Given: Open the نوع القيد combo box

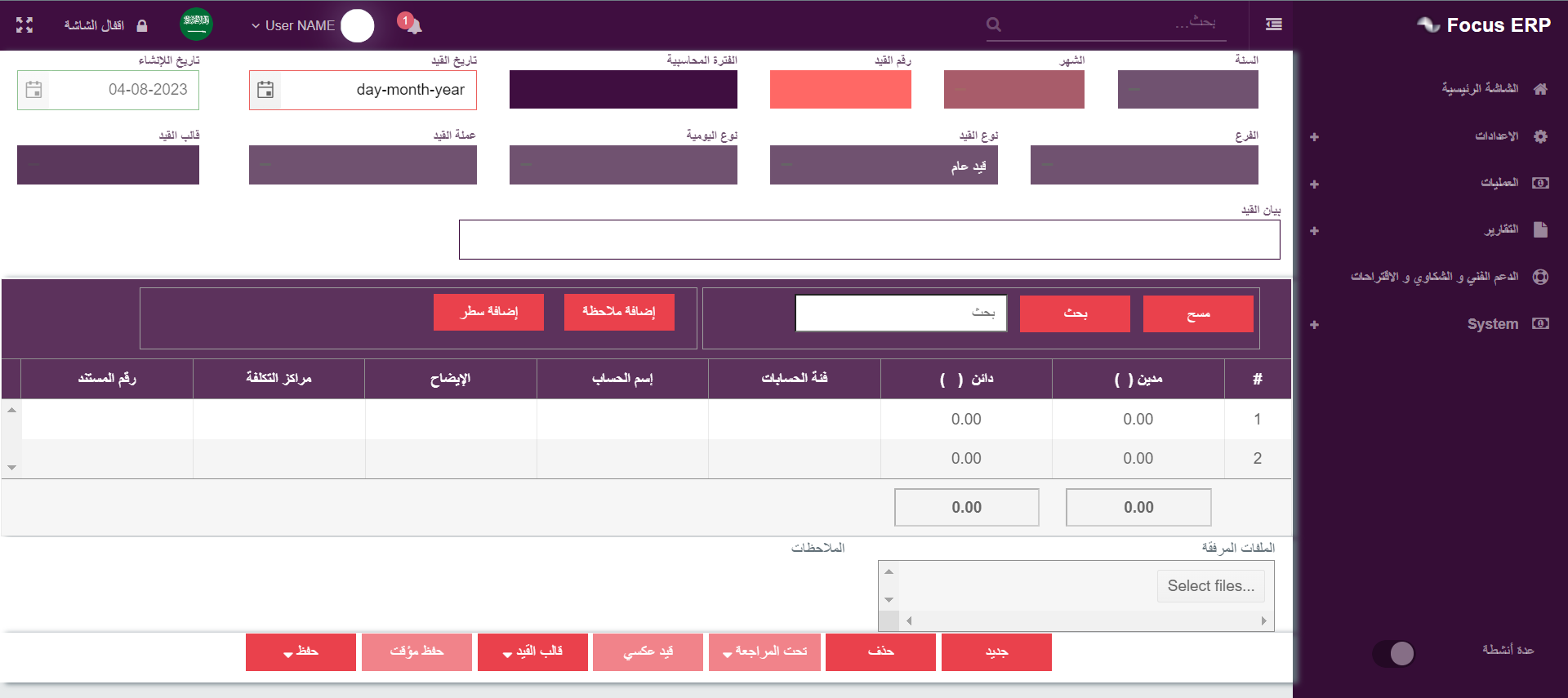Looking at the screenshot, I should pyautogui.click(x=883, y=166).
